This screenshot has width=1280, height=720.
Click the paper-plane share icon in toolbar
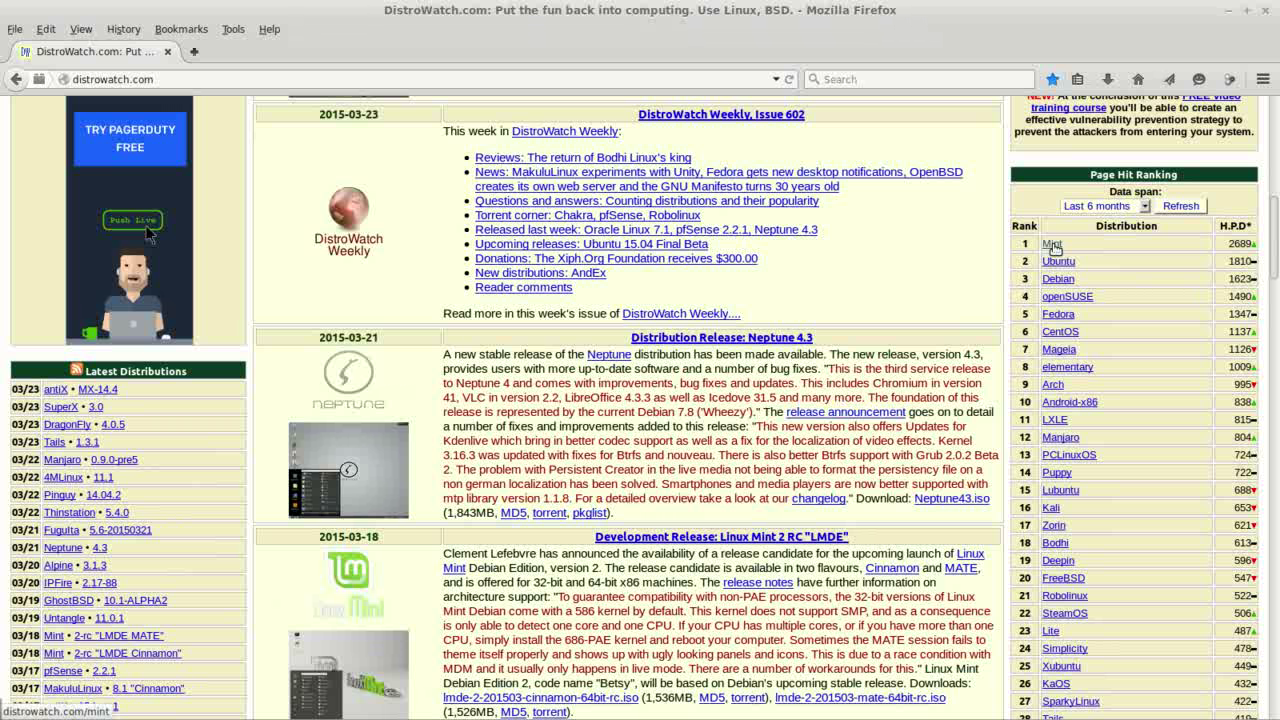click(x=1169, y=79)
